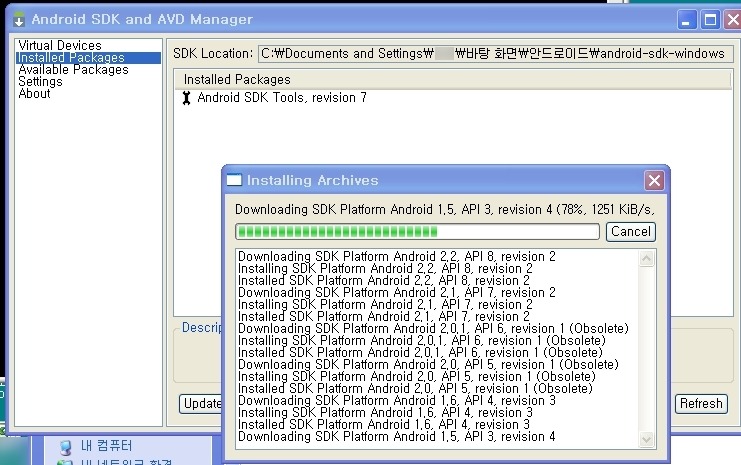Open Virtual Devices section
This screenshot has width=741, height=465.
click(x=60, y=45)
